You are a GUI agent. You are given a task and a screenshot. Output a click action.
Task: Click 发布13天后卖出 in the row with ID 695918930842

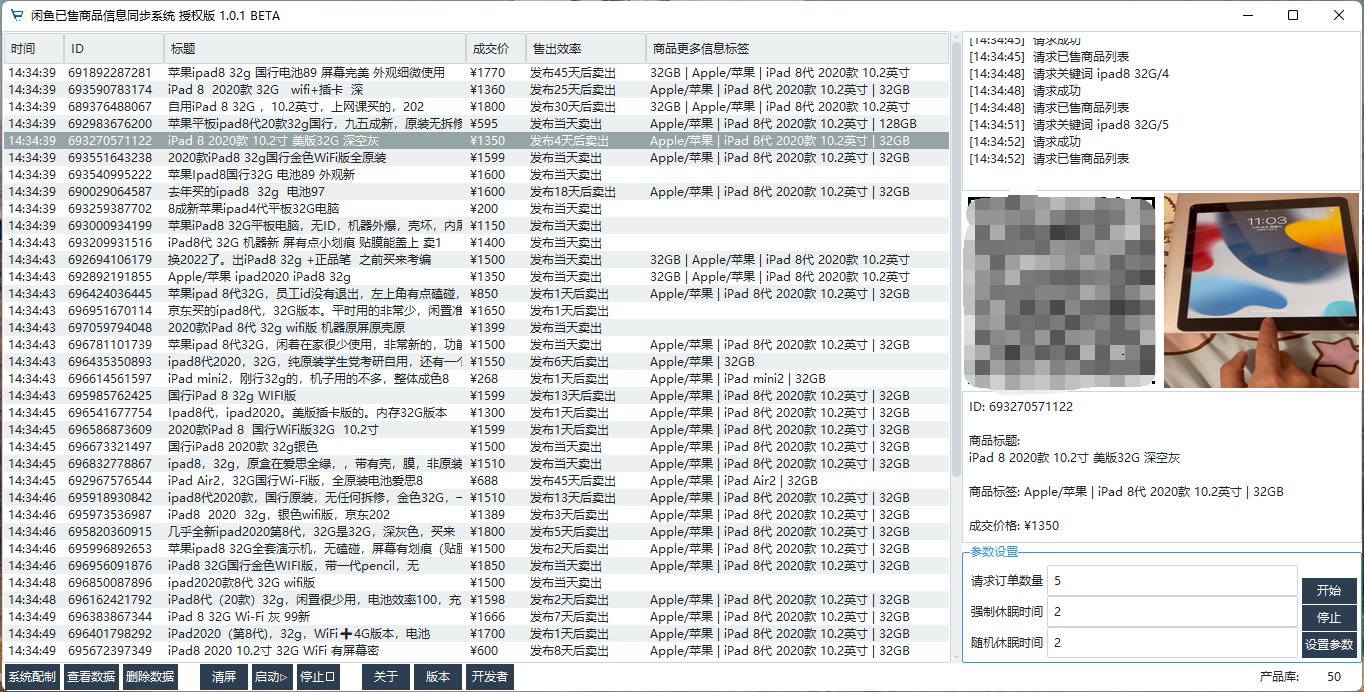[x=573, y=497]
